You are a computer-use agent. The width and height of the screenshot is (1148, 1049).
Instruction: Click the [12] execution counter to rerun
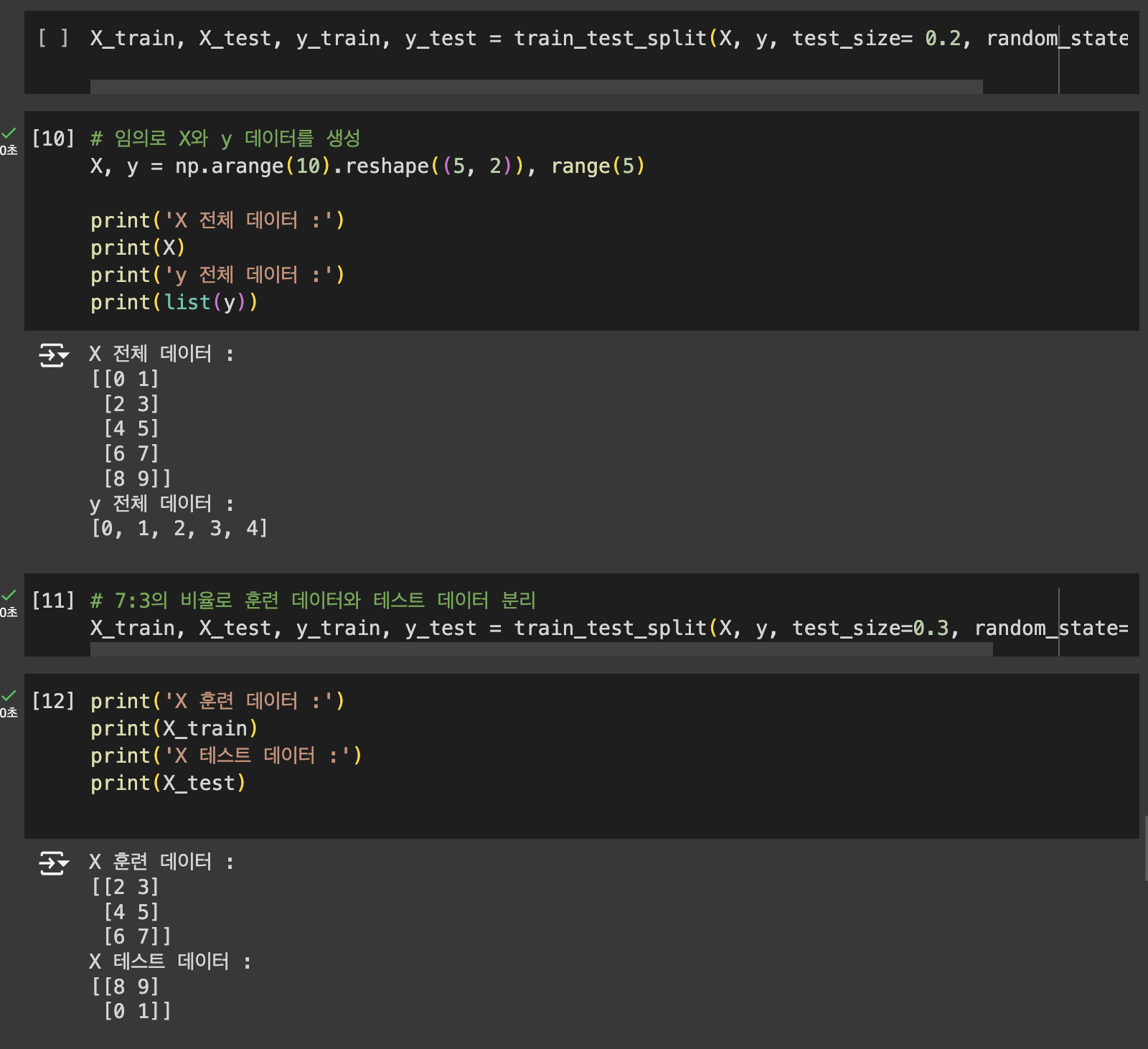(53, 701)
